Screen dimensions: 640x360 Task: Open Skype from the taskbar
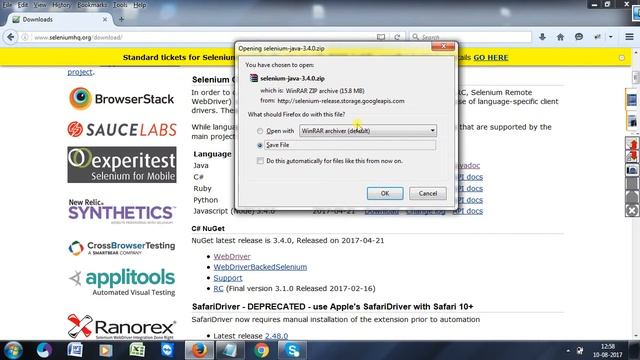(292, 350)
